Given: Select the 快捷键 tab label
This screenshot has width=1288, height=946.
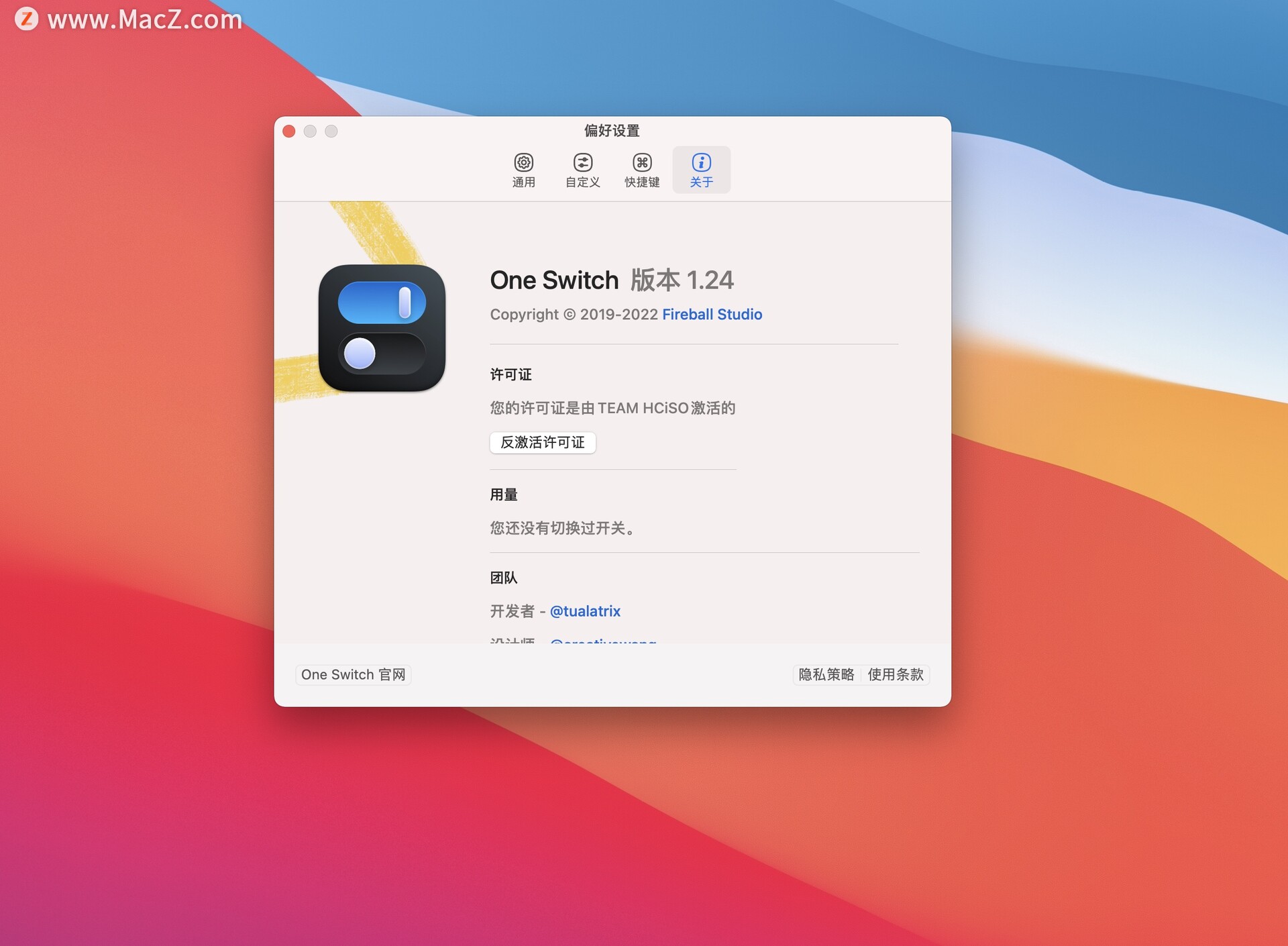Looking at the screenshot, I should [x=642, y=182].
